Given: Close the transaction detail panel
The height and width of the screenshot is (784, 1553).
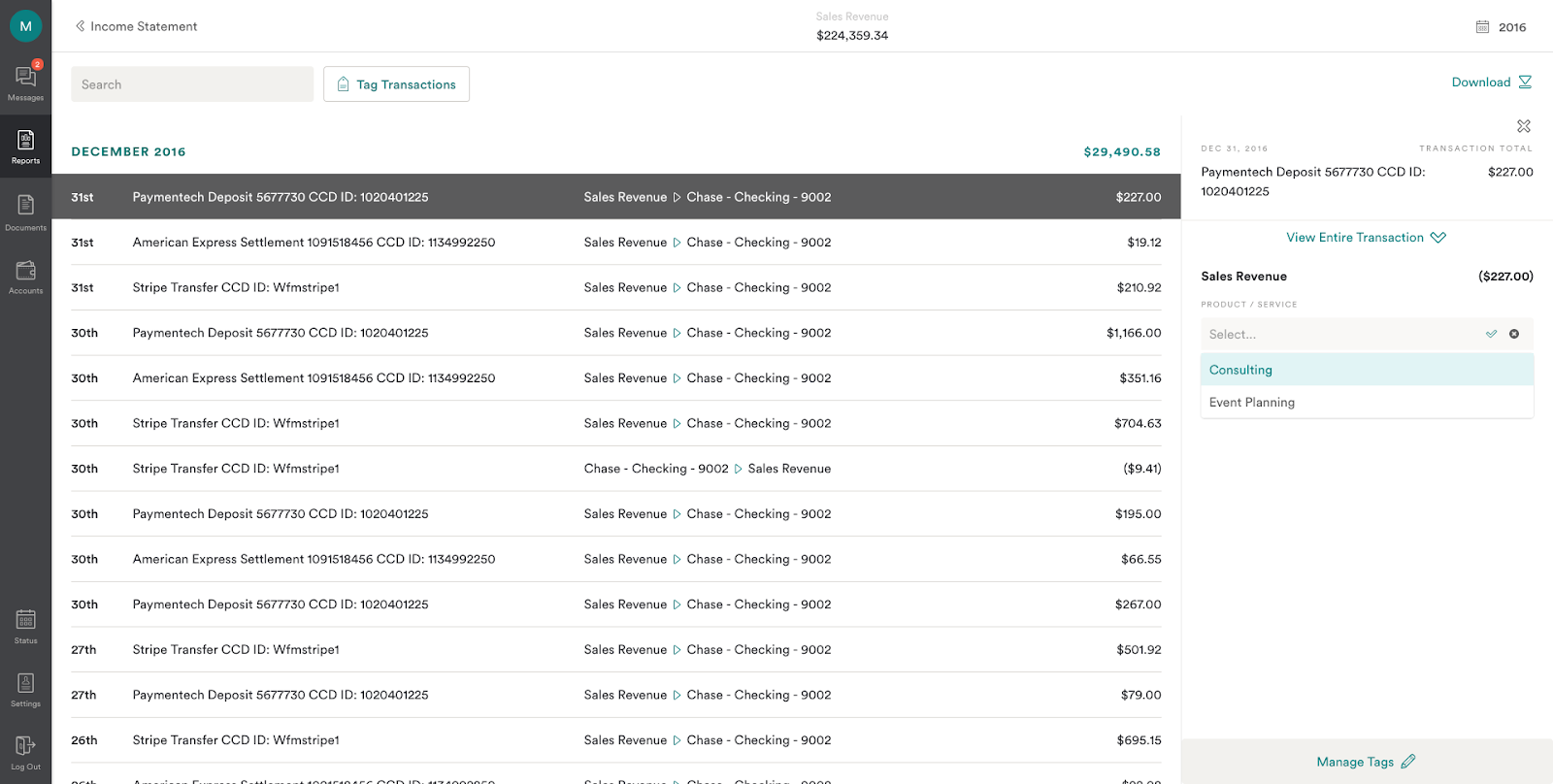Looking at the screenshot, I should [1523, 126].
